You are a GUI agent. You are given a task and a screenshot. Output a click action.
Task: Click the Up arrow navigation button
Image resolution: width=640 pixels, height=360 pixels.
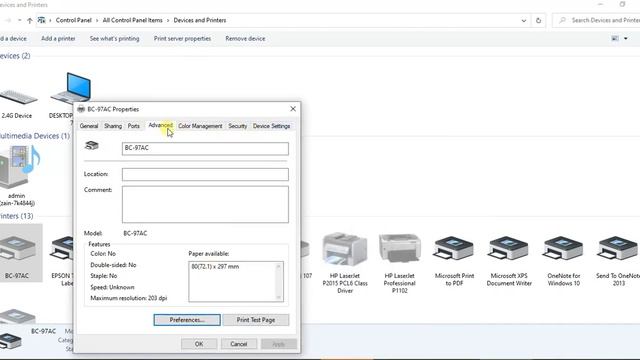tap(29, 20)
